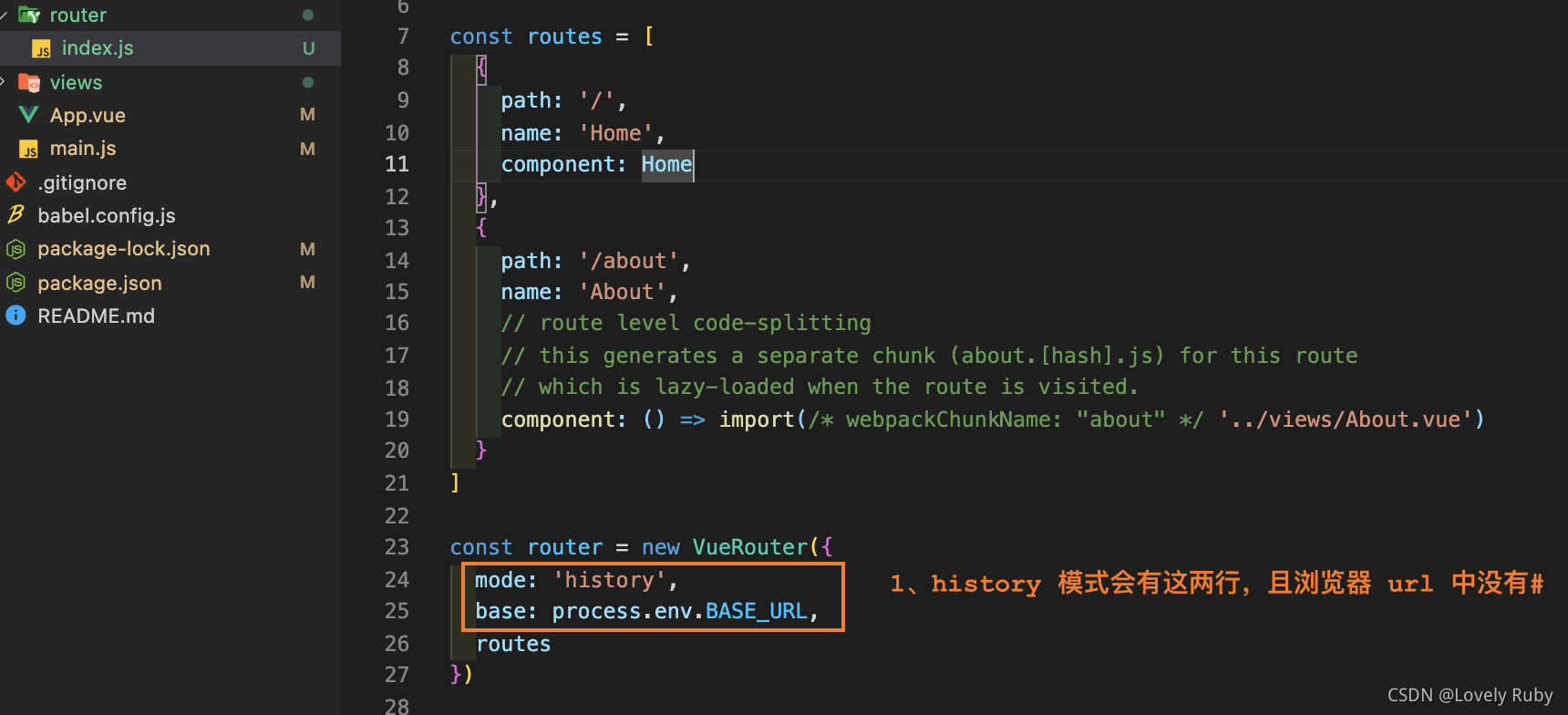The width and height of the screenshot is (1568, 715).
Task: Click VueRouter in the constructor call
Action: (x=750, y=547)
